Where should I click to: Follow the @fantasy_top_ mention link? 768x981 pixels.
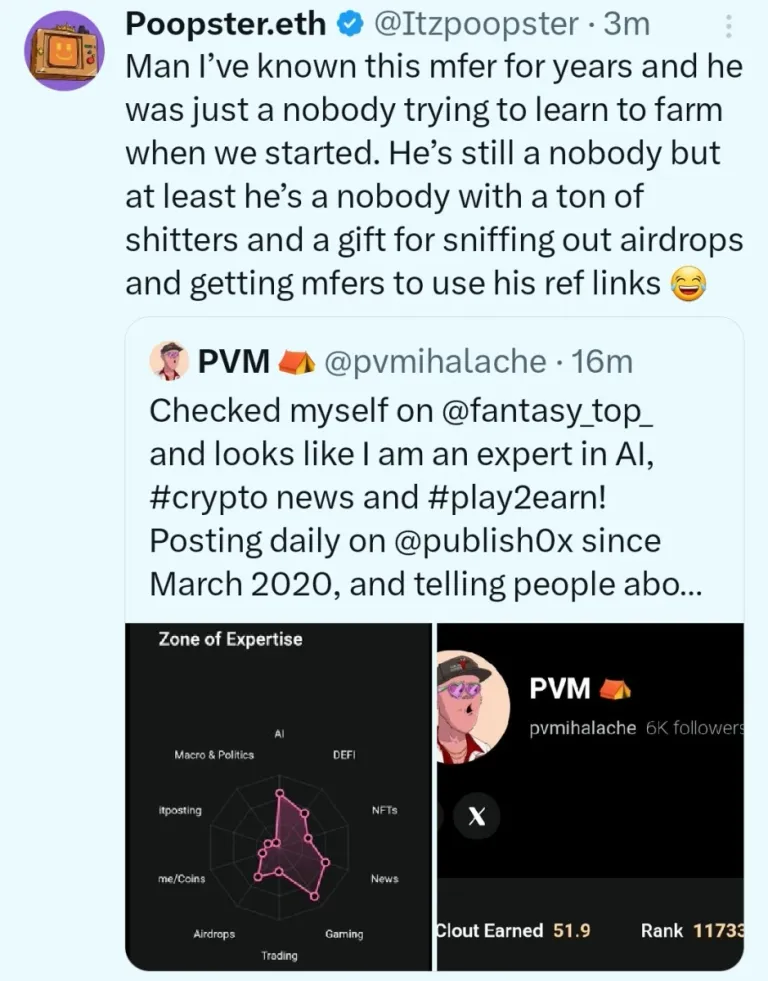548,411
